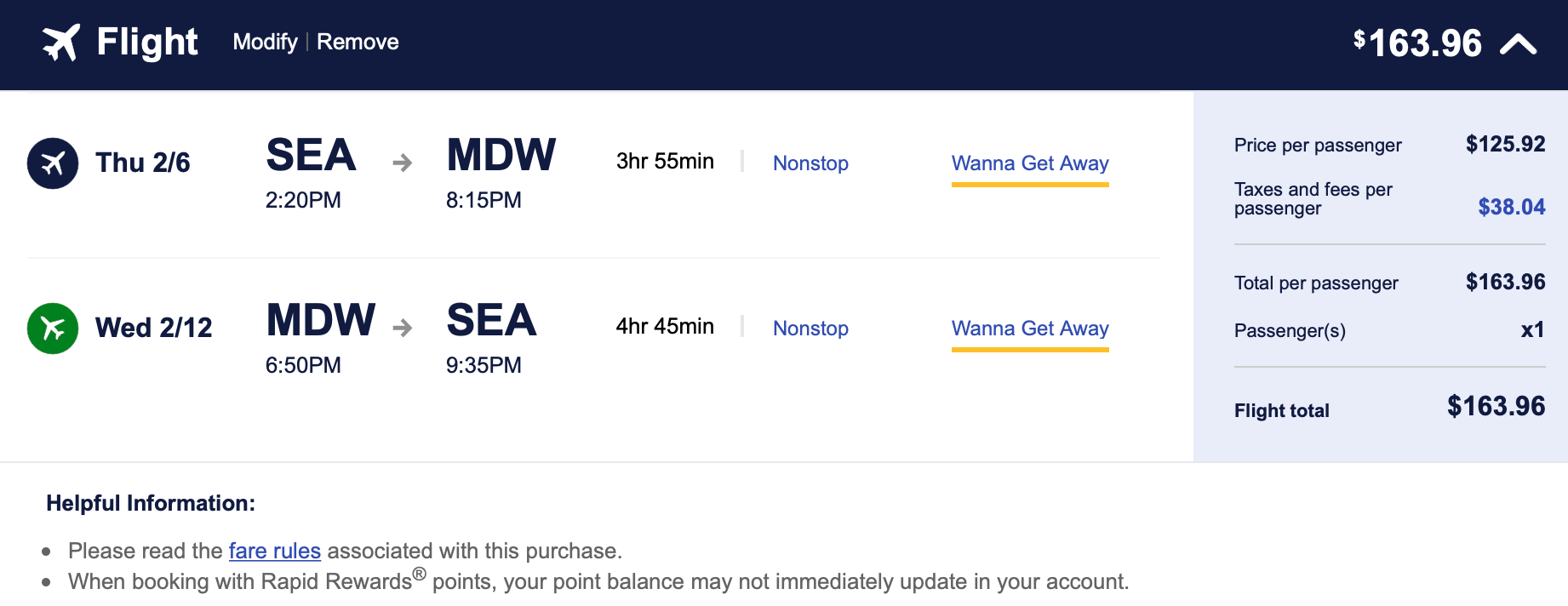This screenshot has width=1568, height=606.
Task: Click the 3hr 55min duration text
Action: click(x=665, y=161)
